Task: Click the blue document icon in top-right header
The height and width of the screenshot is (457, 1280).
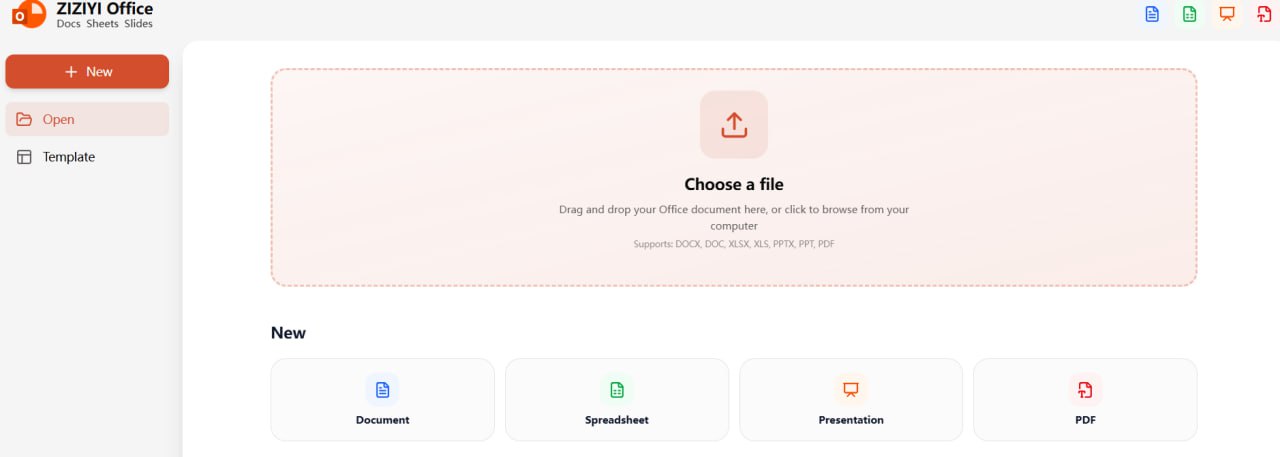Action: 1152,14
